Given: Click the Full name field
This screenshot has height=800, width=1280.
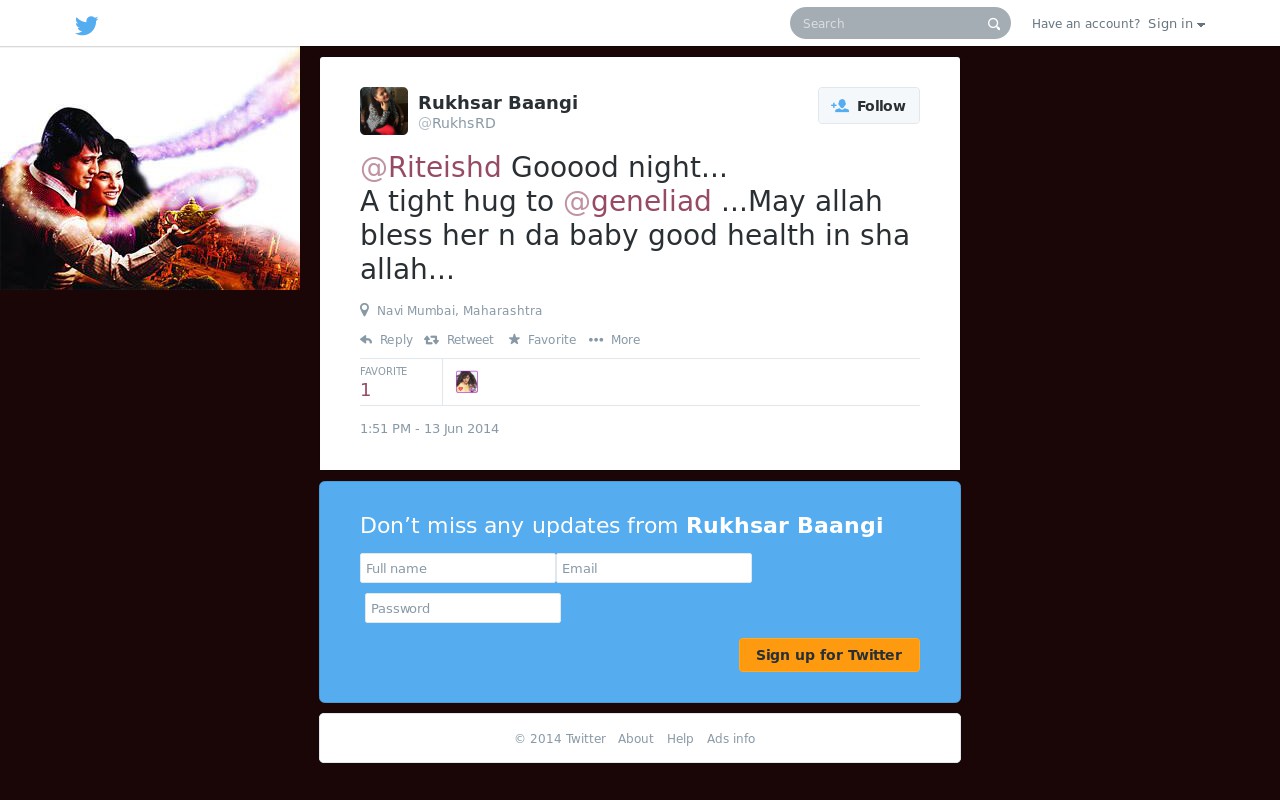Looking at the screenshot, I should point(458,568).
